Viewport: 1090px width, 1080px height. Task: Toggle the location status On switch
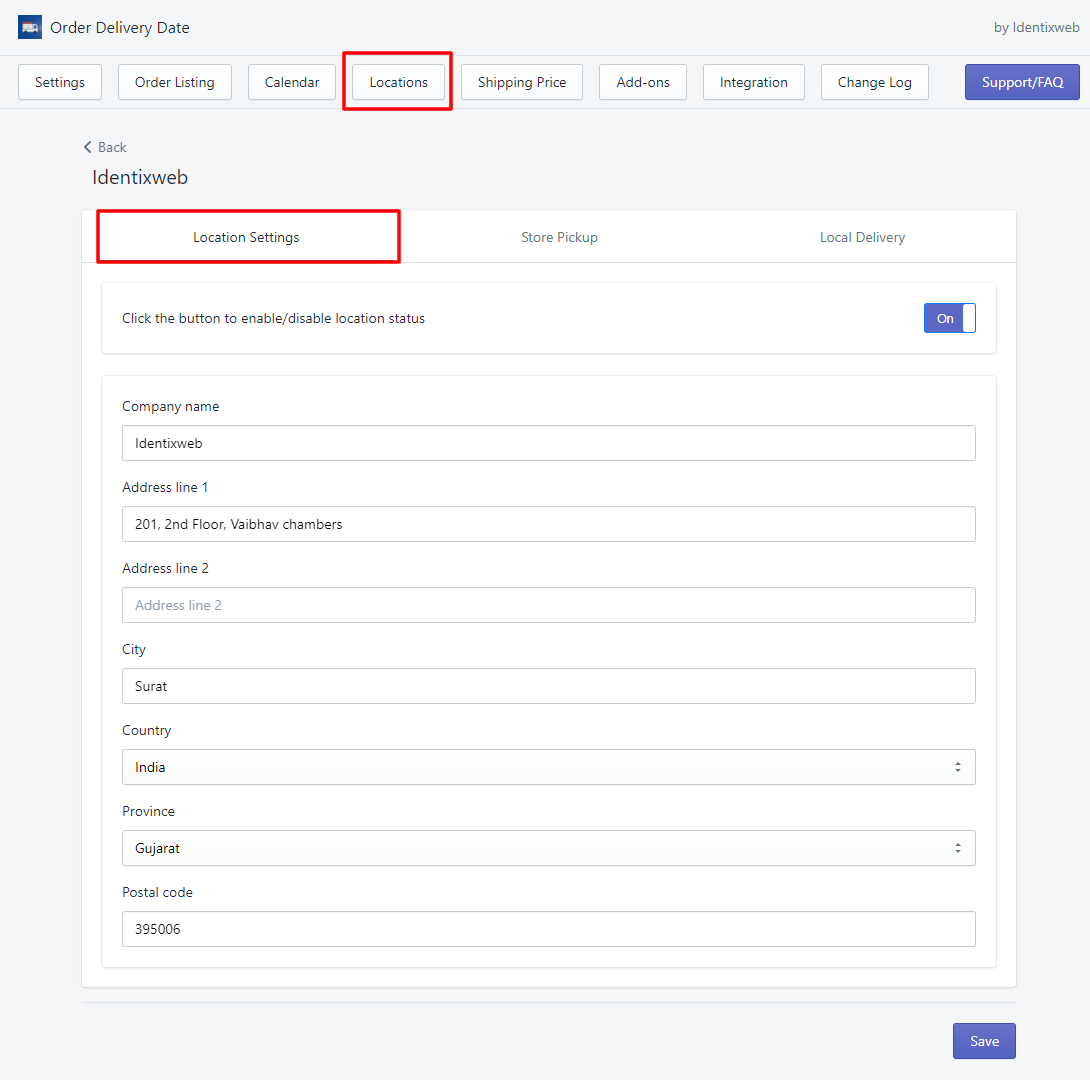(x=950, y=318)
